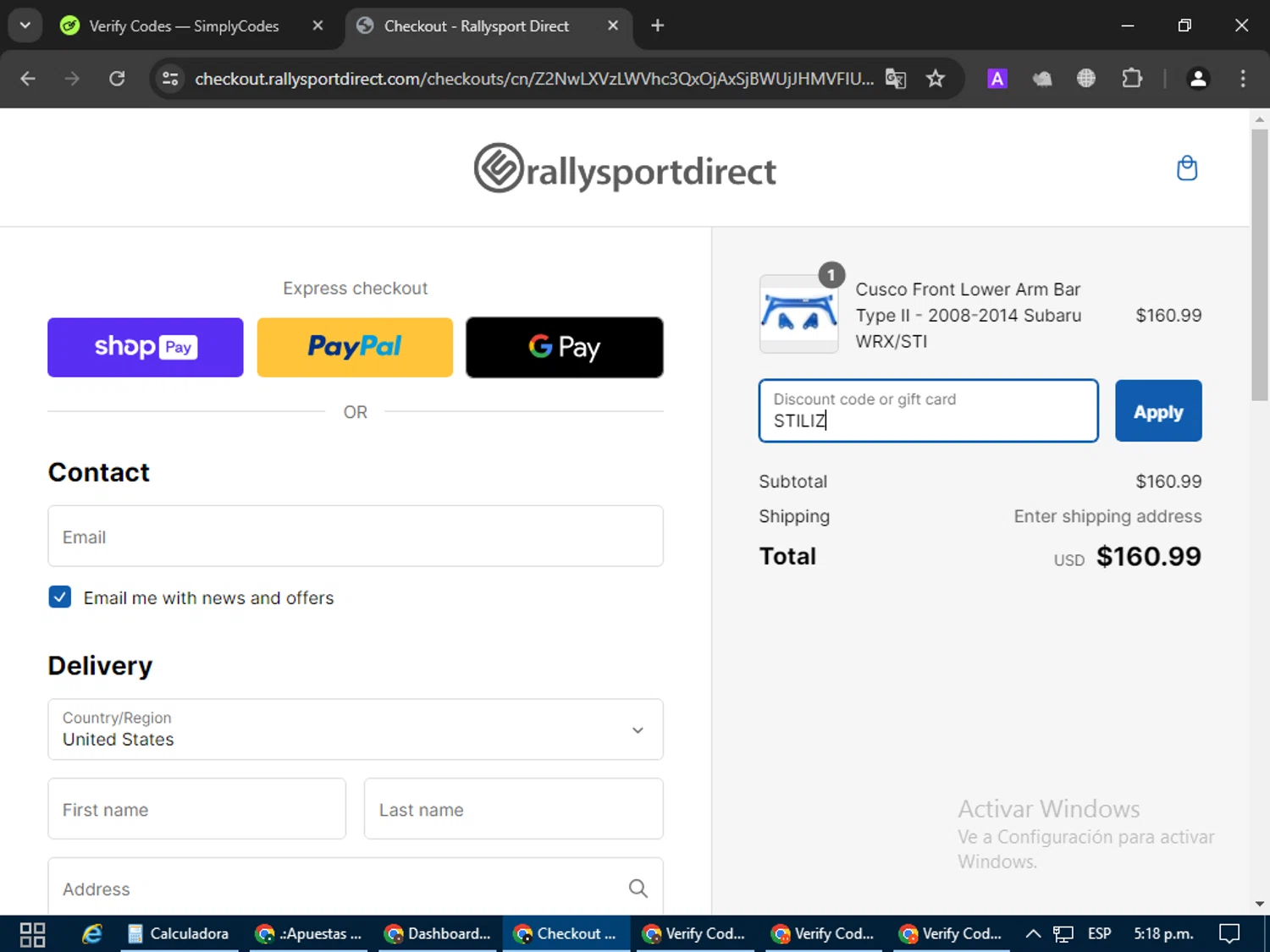Screen dimensions: 1270x952
Task: Bookmark this page with star icon
Action: tap(935, 79)
